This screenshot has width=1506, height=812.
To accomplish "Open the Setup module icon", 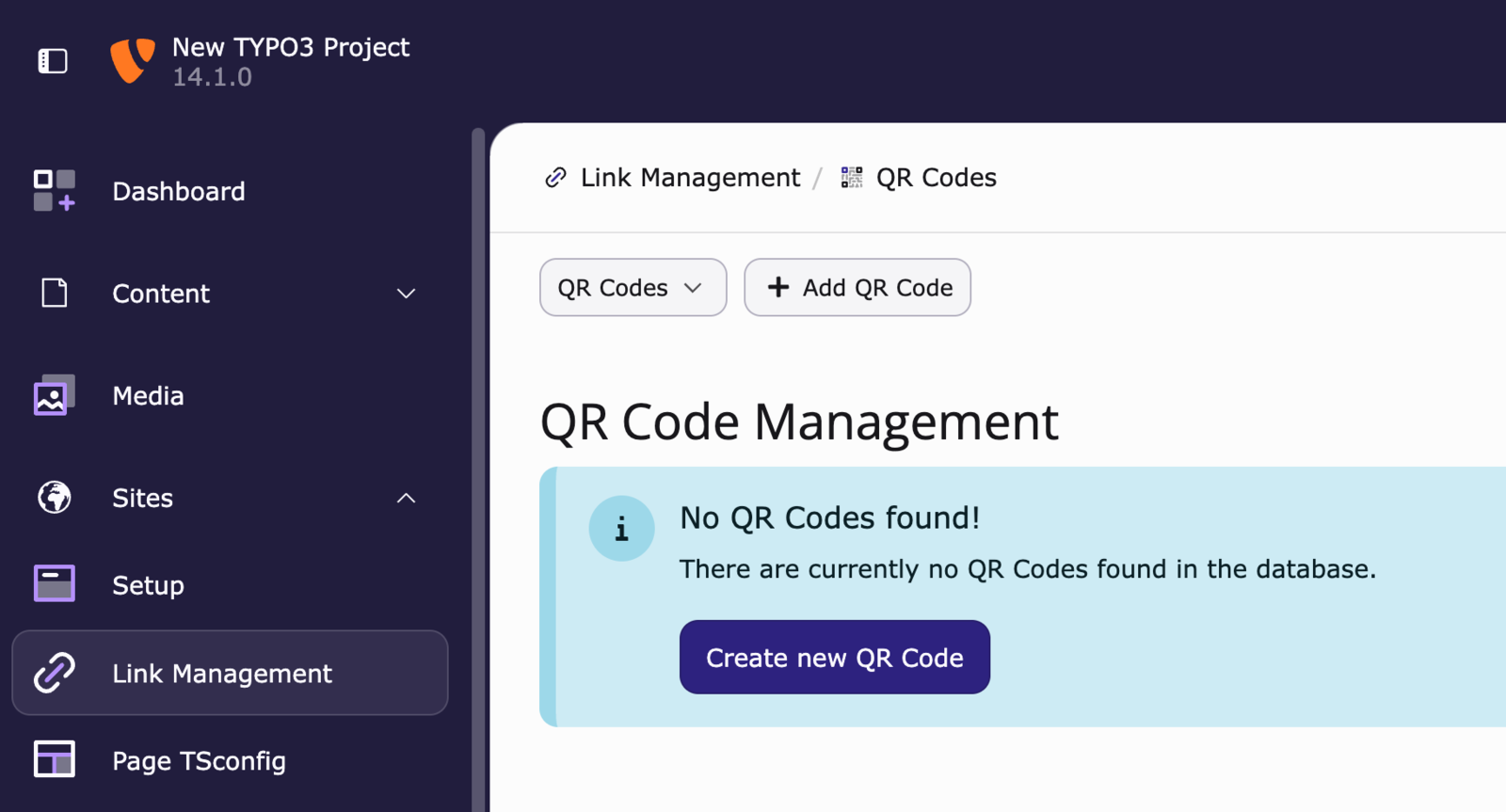I will [54, 584].
